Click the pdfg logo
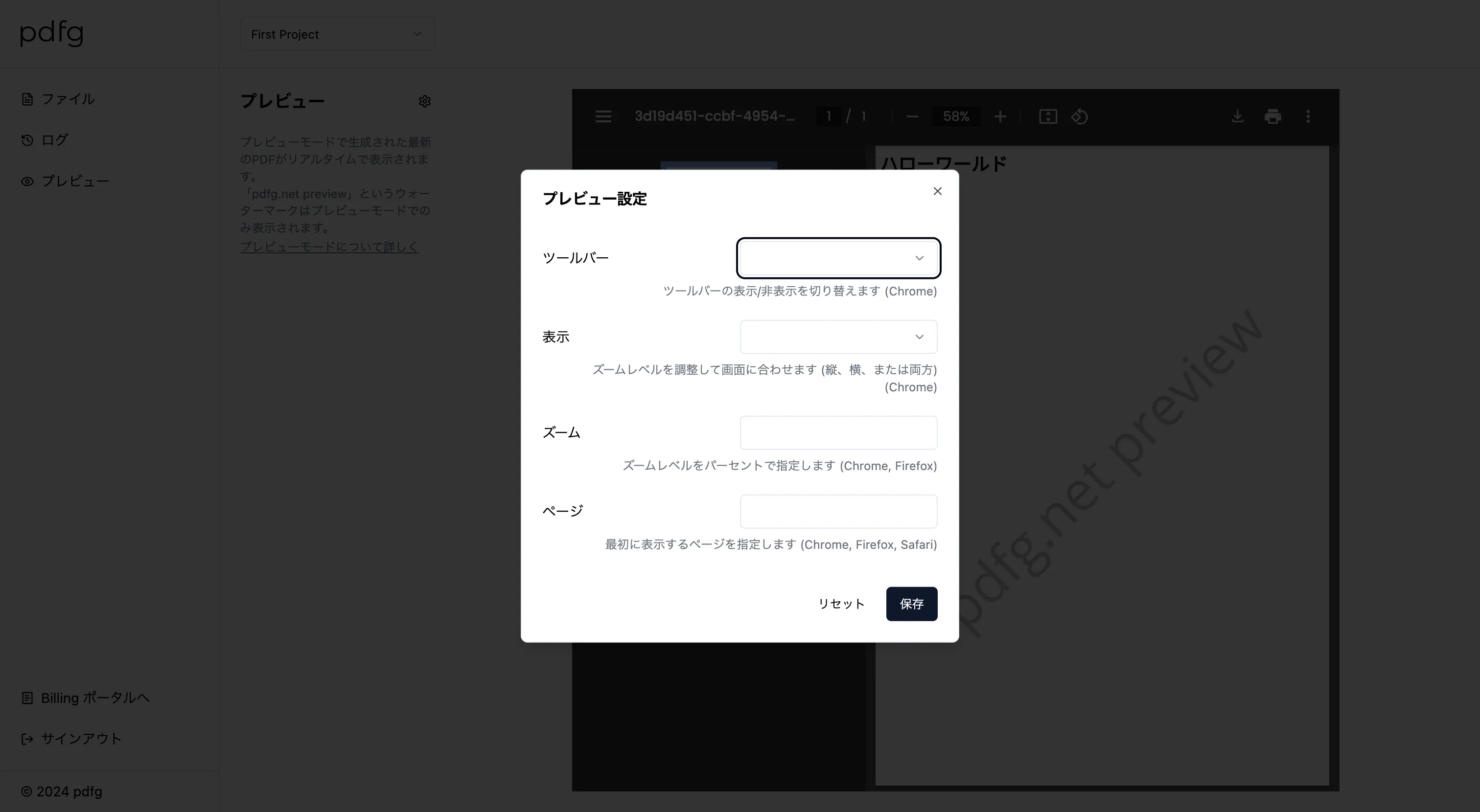The width and height of the screenshot is (1480, 812). 52,33
